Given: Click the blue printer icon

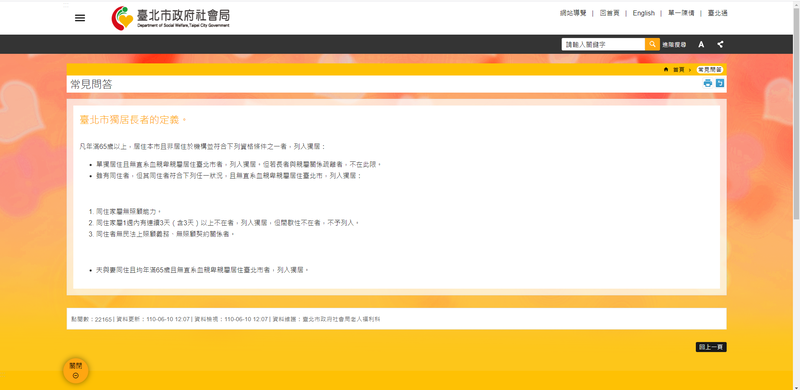Looking at the screenshot, I should pyautogui.click(x=708, y=83).
